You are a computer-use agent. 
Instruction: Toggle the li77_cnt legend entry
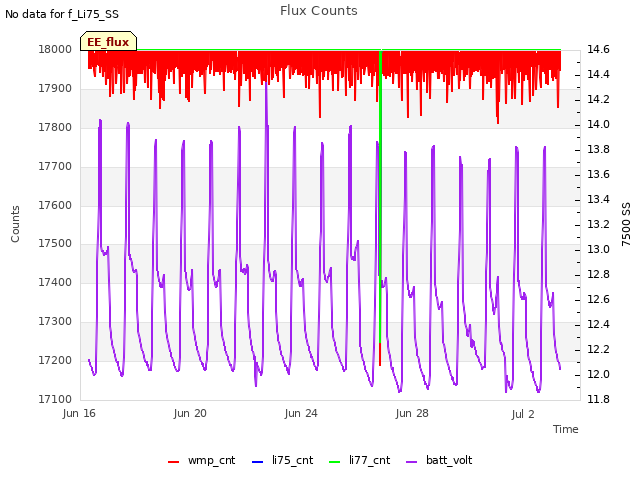360,460
